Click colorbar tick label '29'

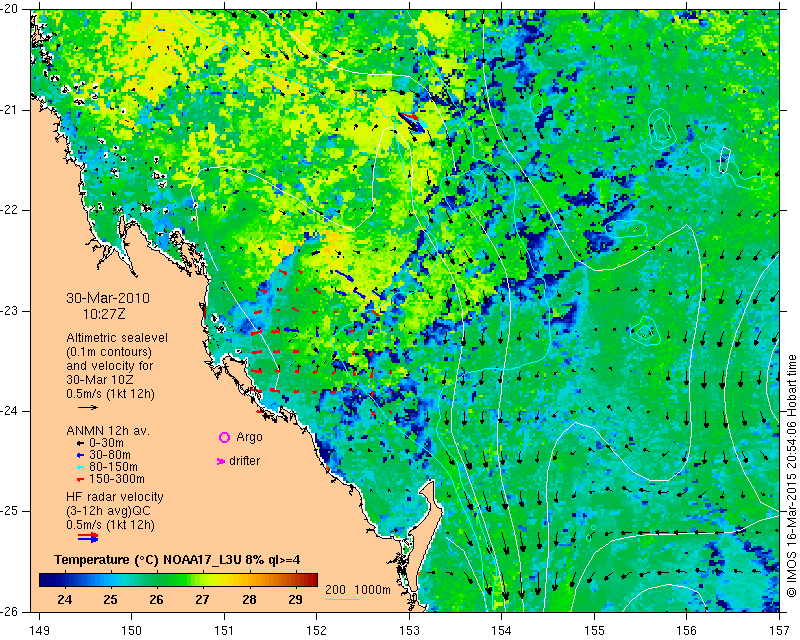click(295, 599)
